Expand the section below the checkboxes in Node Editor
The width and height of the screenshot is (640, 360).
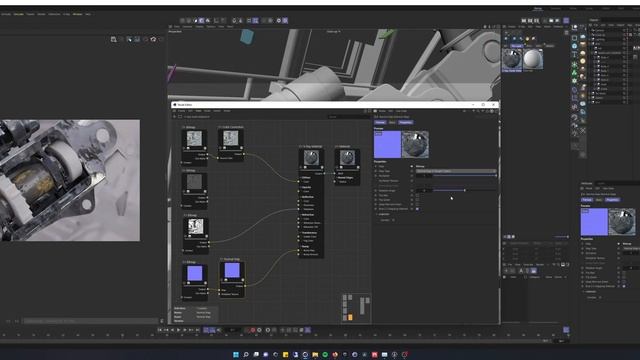point(377,214)
